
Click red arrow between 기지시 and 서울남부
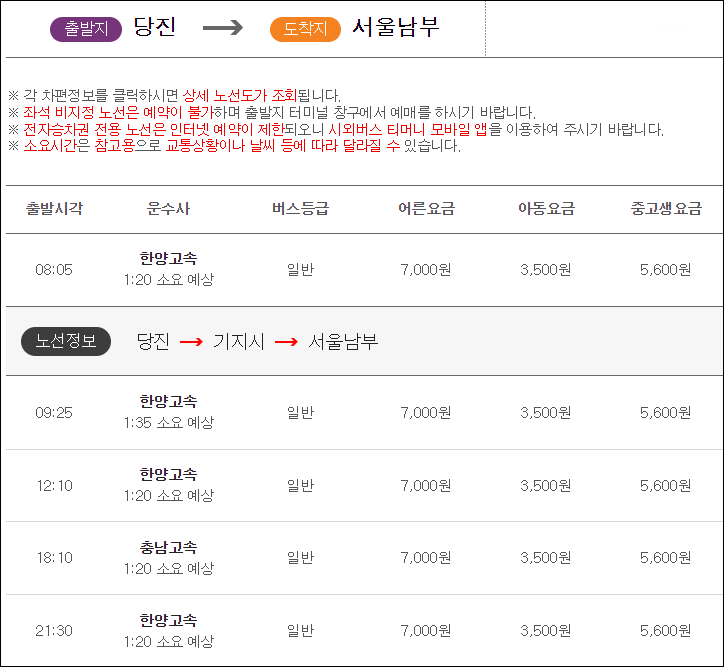[286, 342]
